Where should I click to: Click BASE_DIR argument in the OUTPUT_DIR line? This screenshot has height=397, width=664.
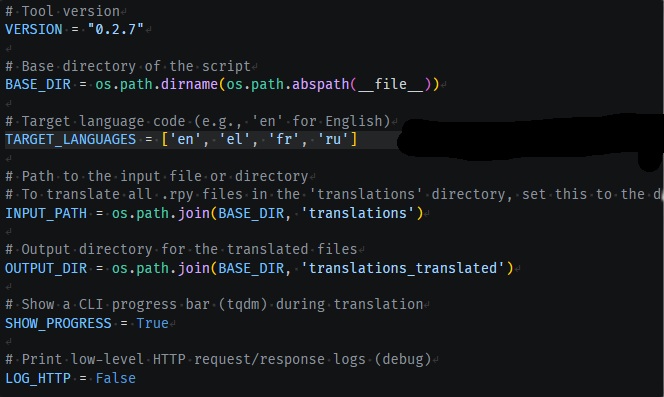[251, 268]
